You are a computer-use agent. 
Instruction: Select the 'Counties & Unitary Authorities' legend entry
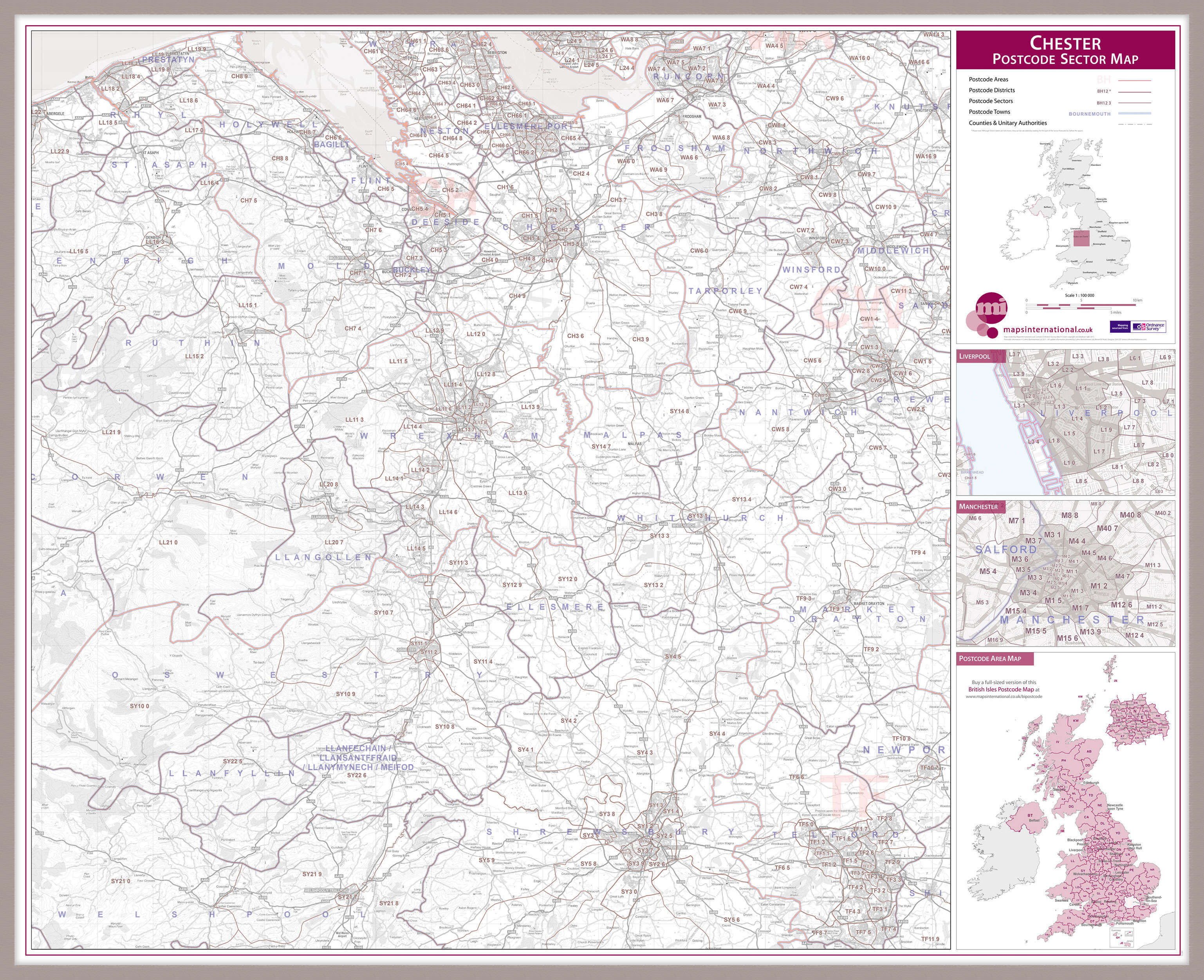[x=1007, y=122]
